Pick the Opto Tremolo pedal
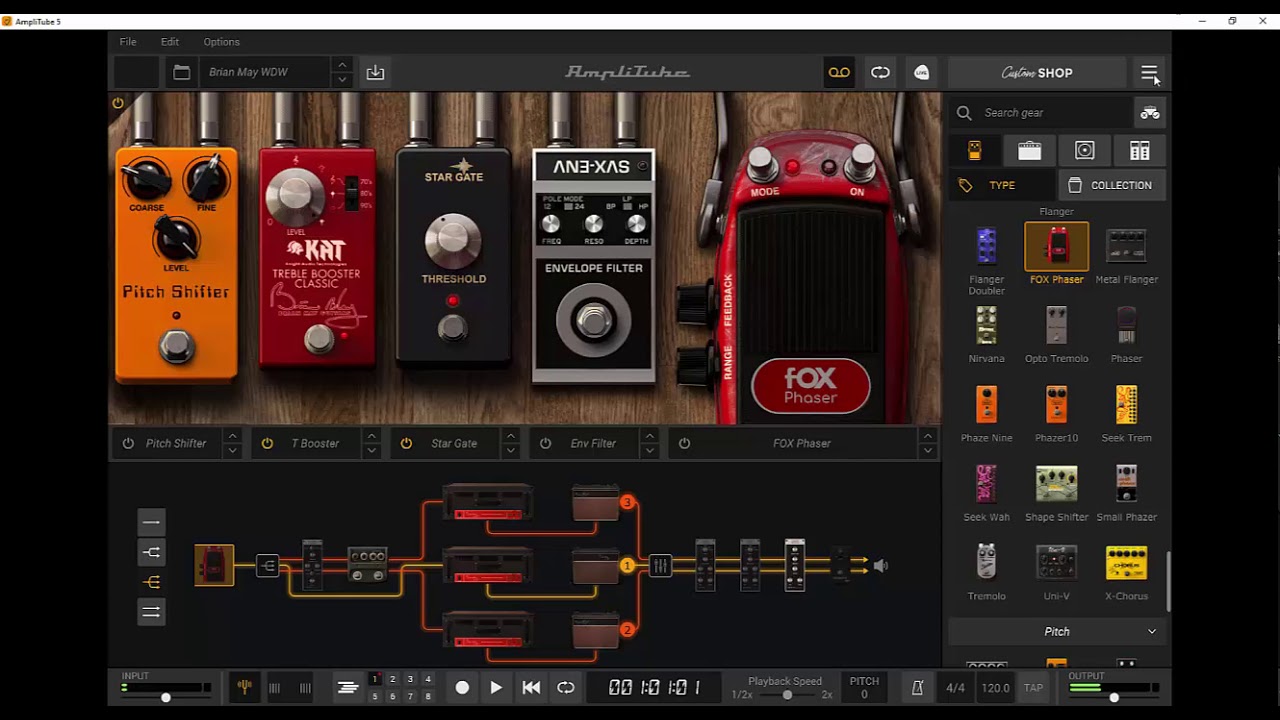 coord(1056,335)
